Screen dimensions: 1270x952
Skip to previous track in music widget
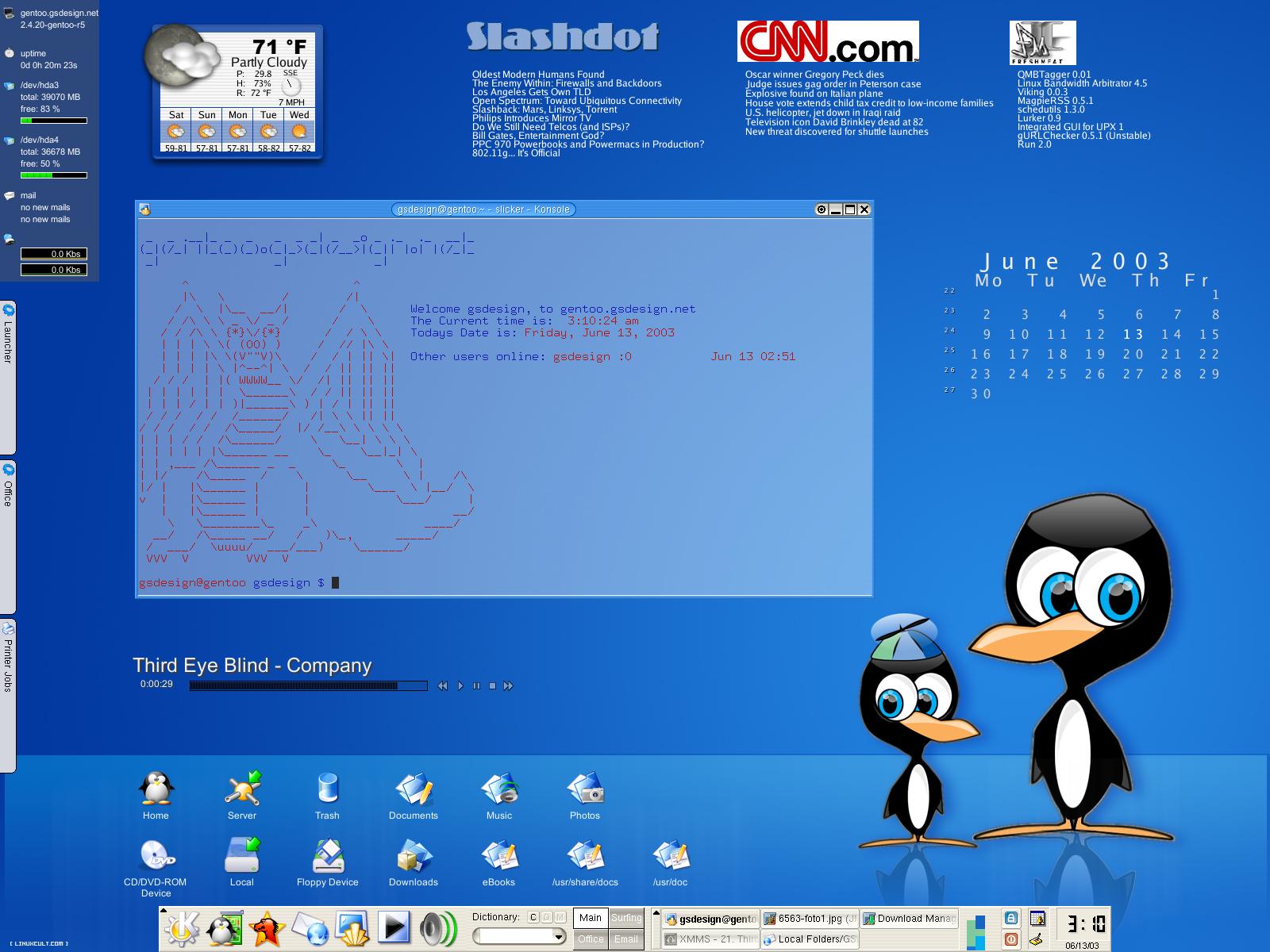tap(443, 685)
